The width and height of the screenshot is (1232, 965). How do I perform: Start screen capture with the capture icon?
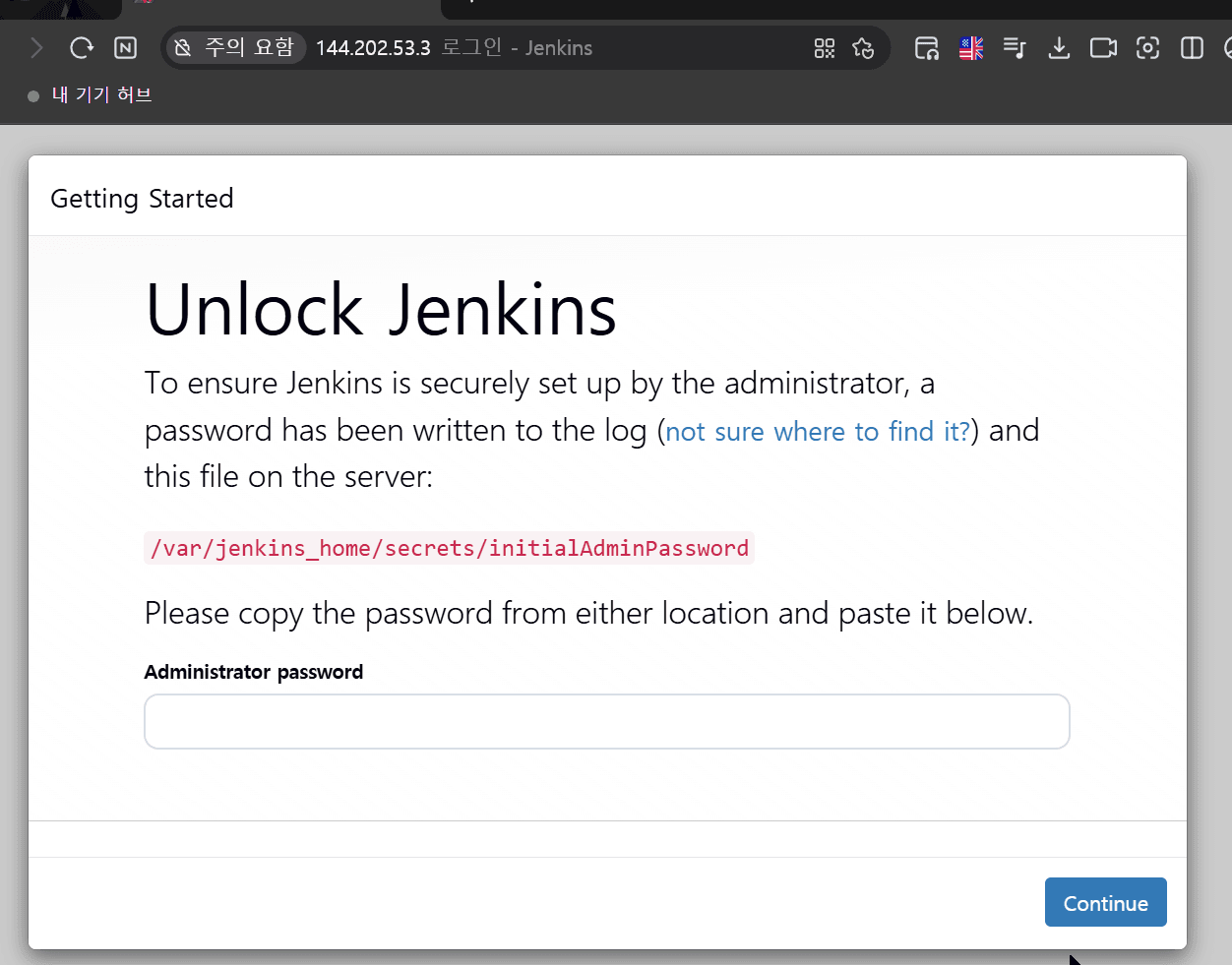click(1147, 48)
